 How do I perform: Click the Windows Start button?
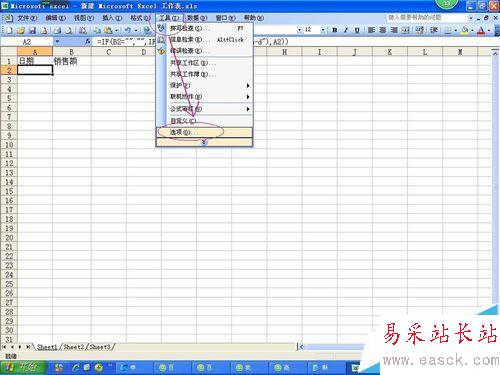[23, 368]
